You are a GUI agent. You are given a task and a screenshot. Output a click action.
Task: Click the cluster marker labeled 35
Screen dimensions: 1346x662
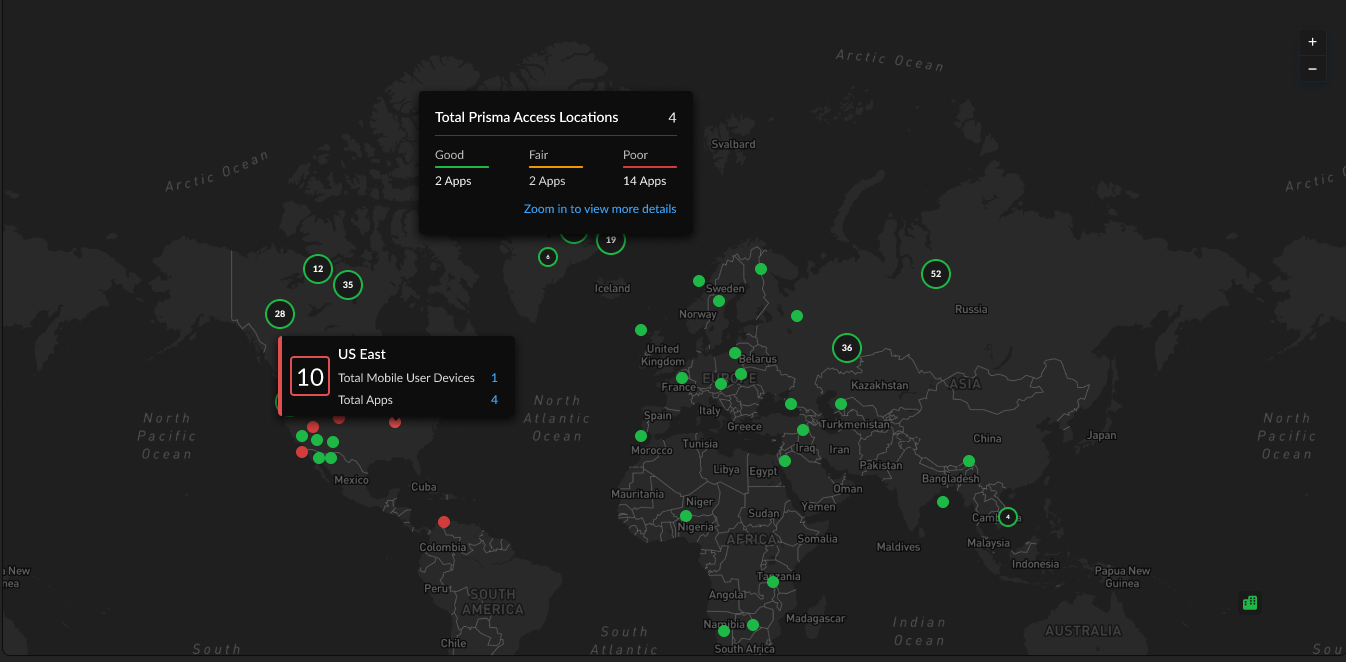point(347,285)
